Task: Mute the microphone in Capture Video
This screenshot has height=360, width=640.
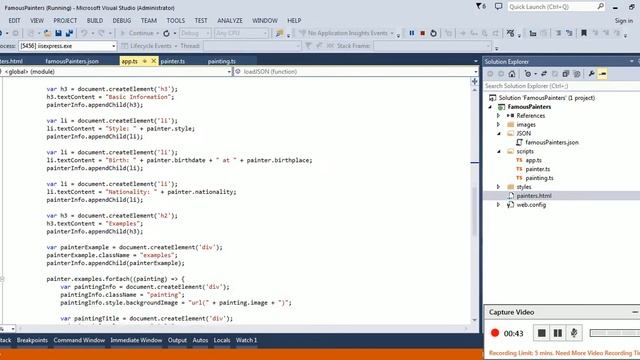Action: point(574,333)
